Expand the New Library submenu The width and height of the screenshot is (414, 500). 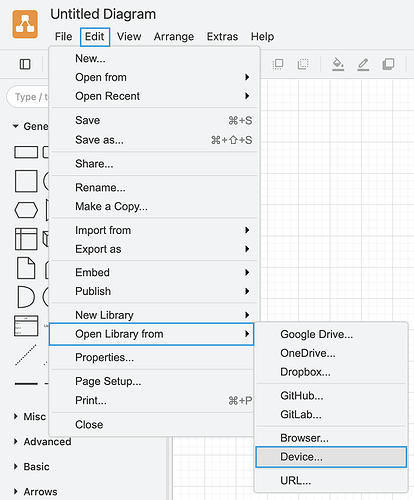pos(154,315)
